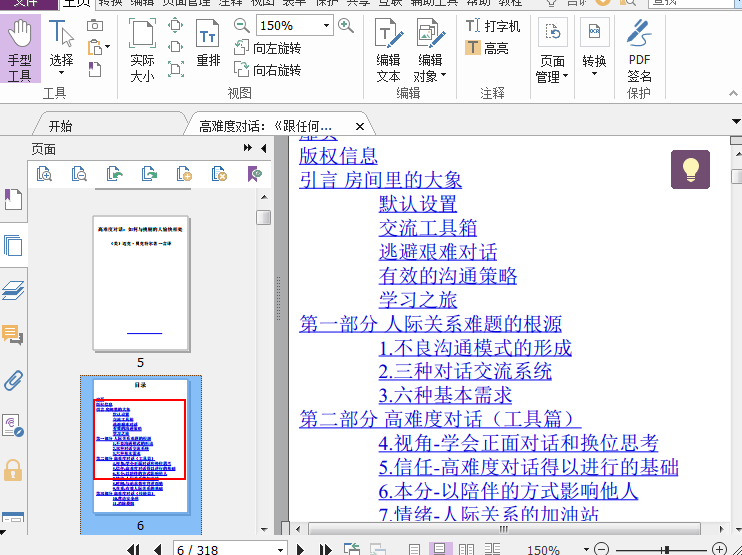Switch to the 开始 tab
742x555 pixels.
pos(61,126)
